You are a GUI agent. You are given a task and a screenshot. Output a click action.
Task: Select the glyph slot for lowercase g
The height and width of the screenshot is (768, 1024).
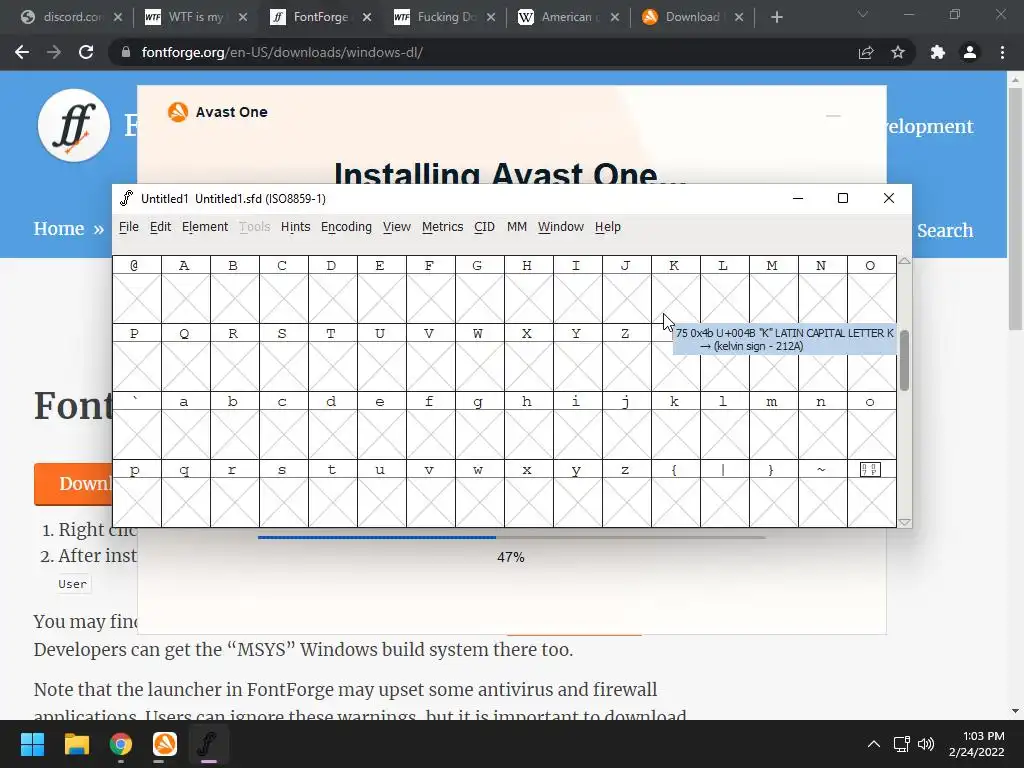(x=479, y=434)
